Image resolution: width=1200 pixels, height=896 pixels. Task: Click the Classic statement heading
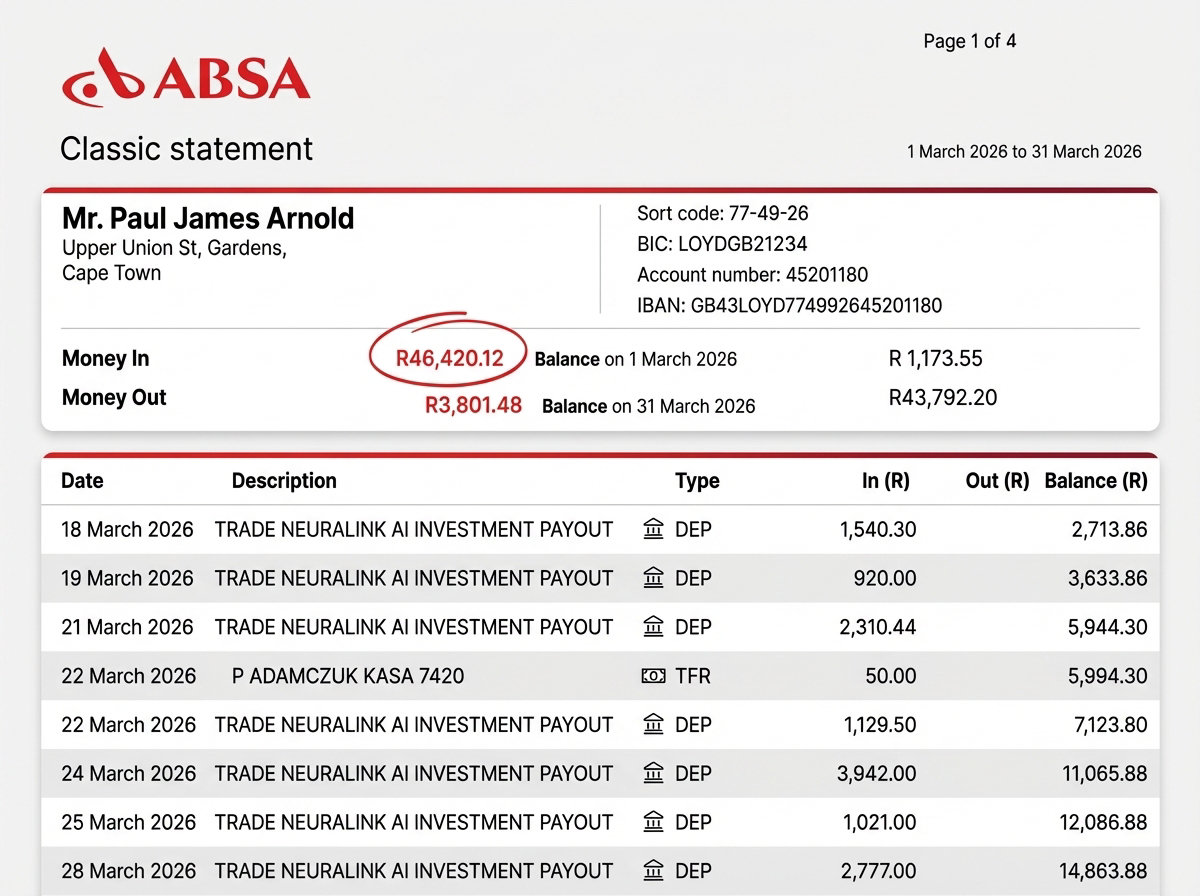coord(186,149)
